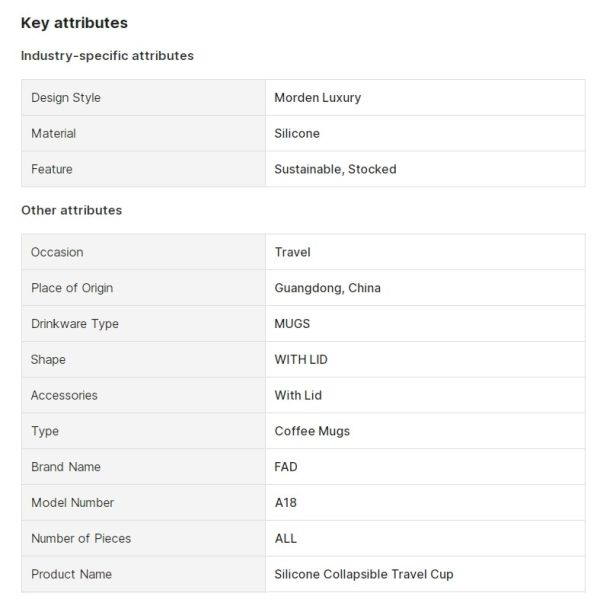Click the FAD brand name value

[x=286, y=467]
